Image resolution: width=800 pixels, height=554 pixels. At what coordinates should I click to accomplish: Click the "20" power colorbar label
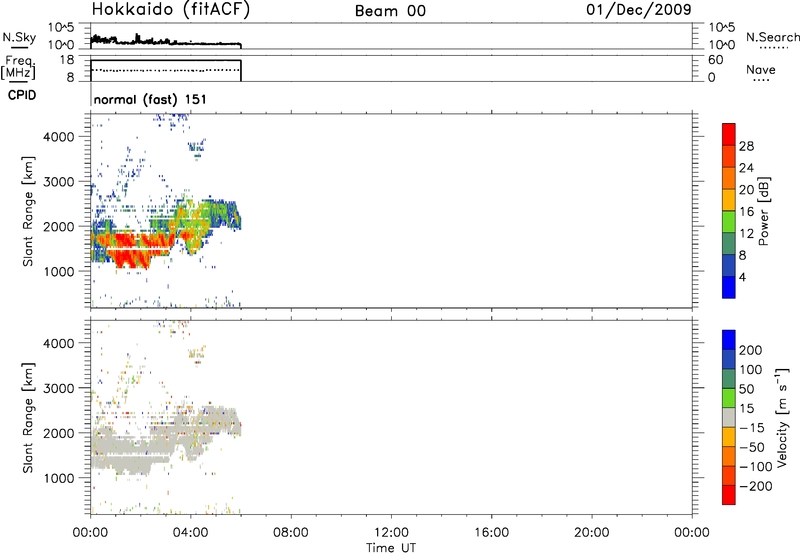[746, 190]
